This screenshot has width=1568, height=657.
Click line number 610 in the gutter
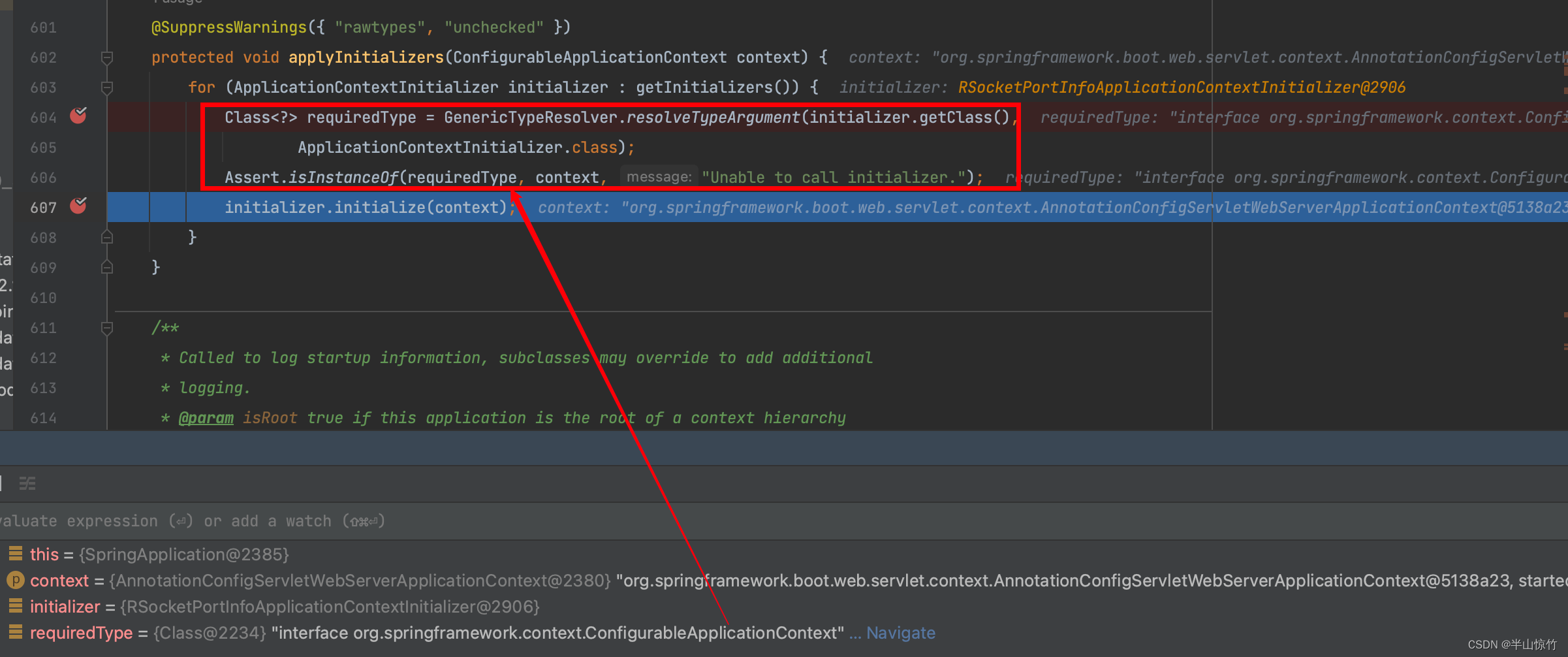click(x=43, y=298)
